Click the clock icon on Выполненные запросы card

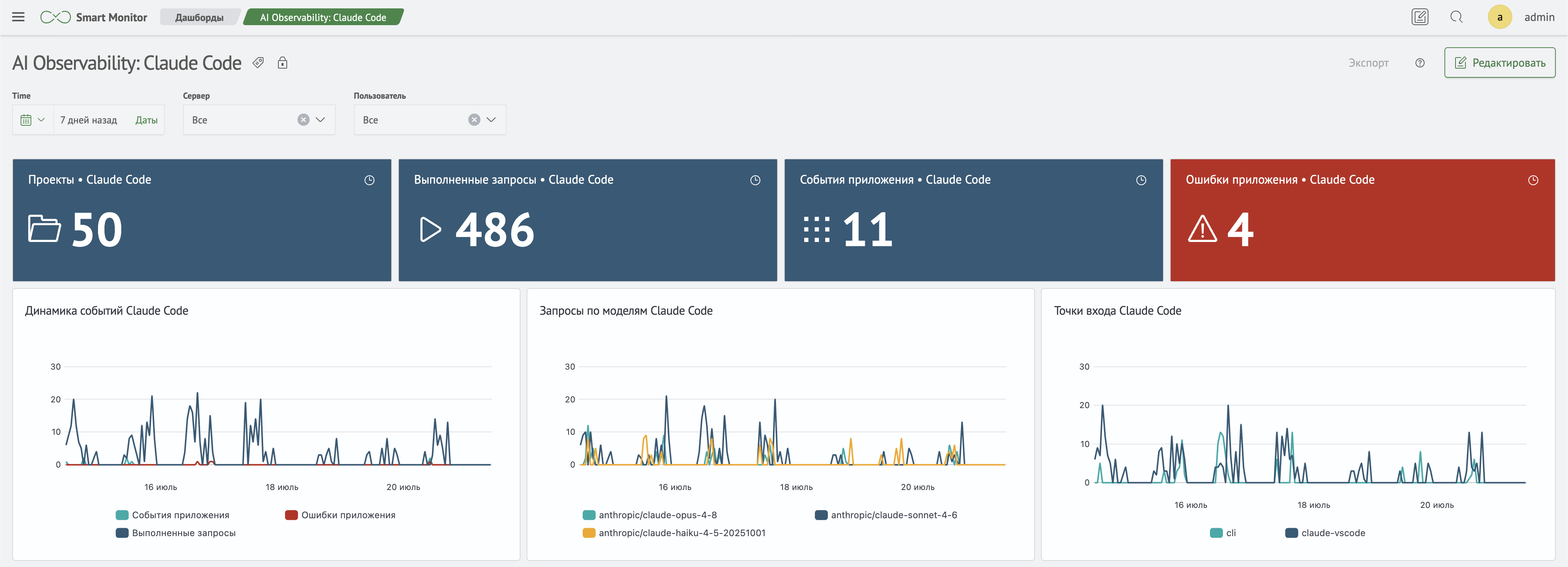755,180
